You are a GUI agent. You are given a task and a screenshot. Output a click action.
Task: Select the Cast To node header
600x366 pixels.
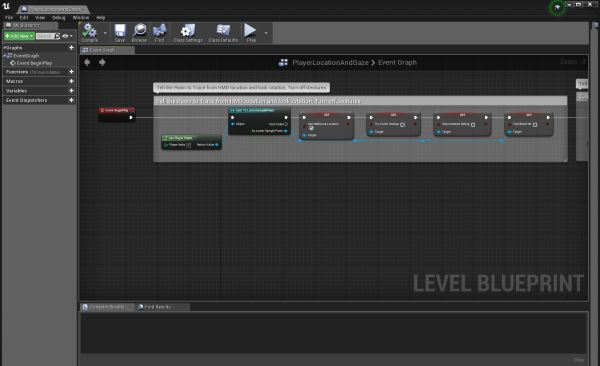pos(259,110)
